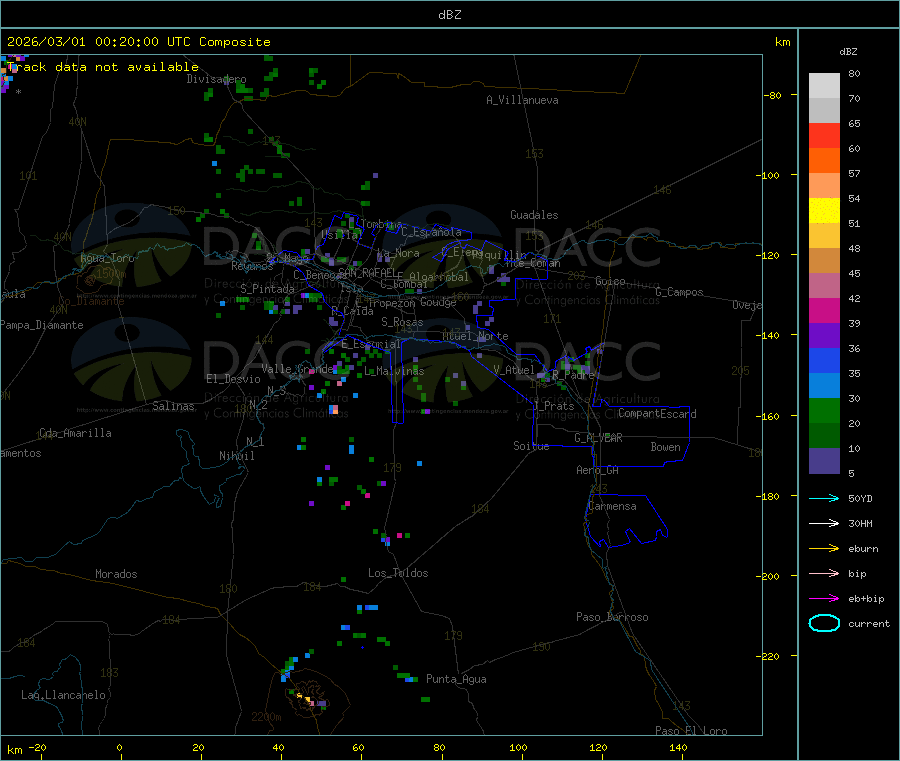Click the 'Track data not available' message

103,67
